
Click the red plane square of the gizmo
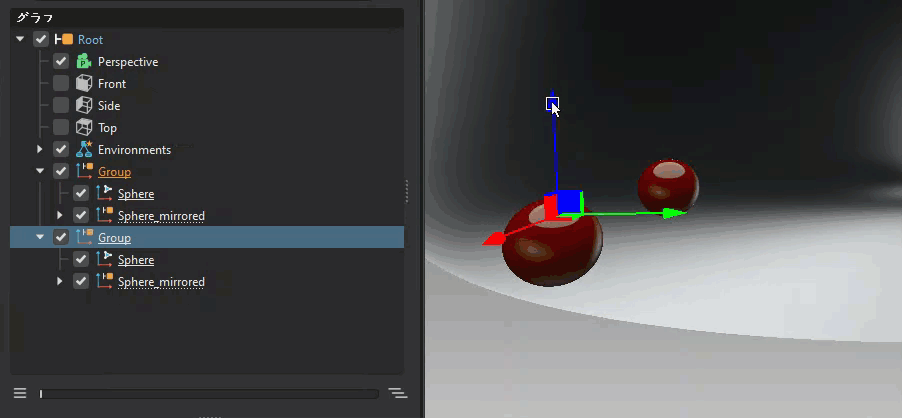click(x=550, y=206)
